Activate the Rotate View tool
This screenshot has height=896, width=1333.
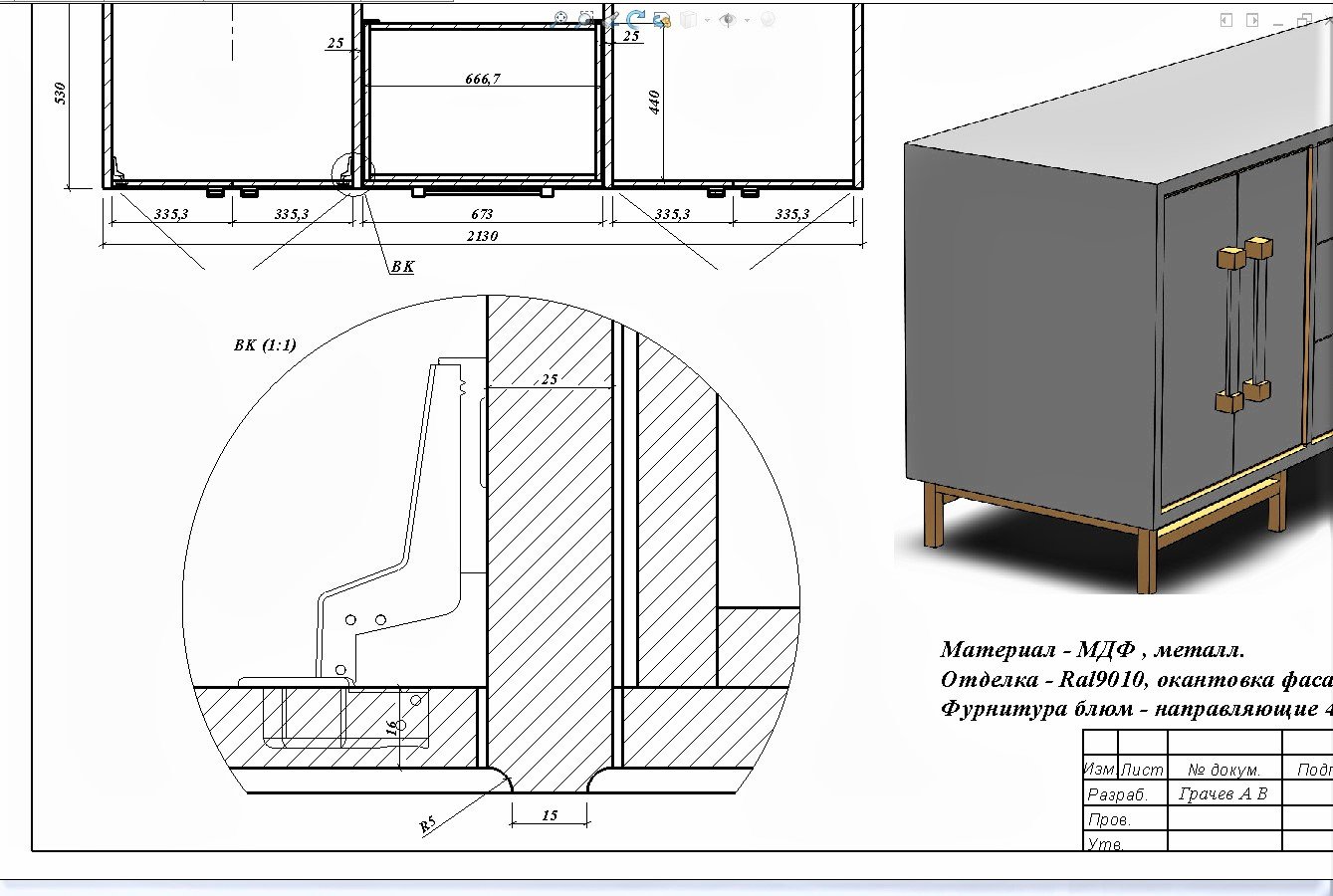click(x=636, y=19)
